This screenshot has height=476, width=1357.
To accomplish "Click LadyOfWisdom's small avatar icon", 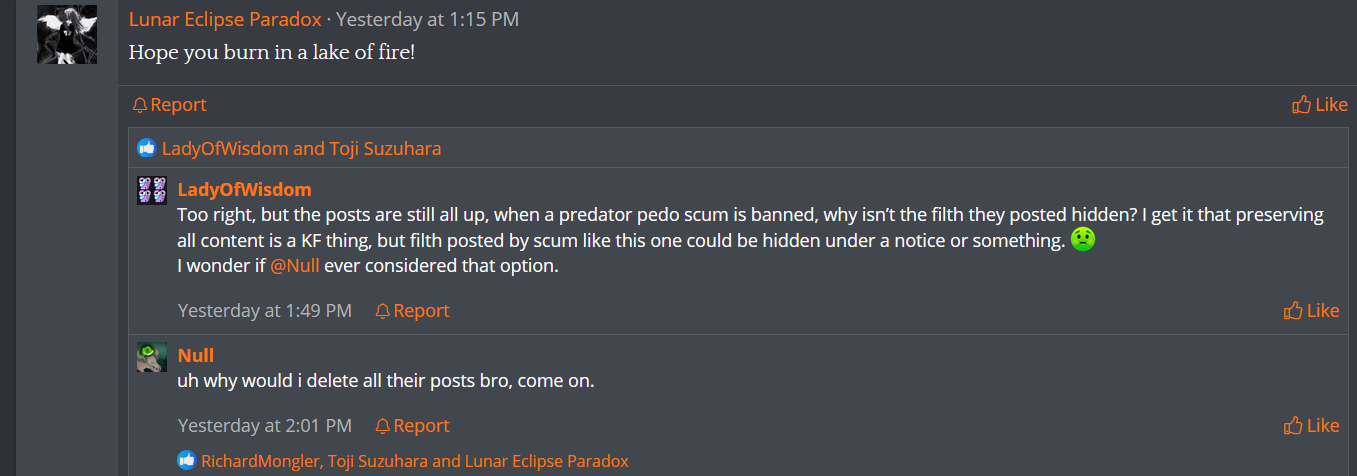I will click(151, 190).
